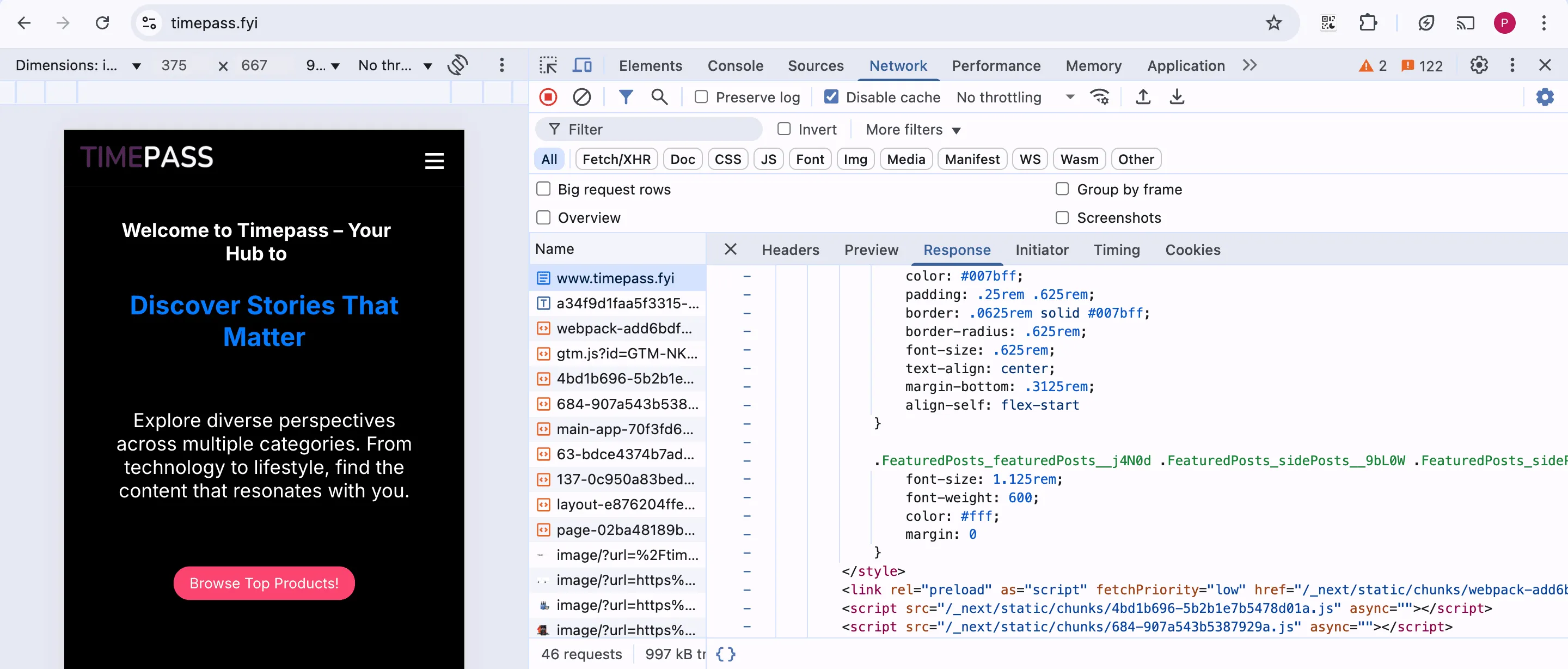1568x669 pixels.
Task: Open the Sources tab
Action: pos(816,66)
